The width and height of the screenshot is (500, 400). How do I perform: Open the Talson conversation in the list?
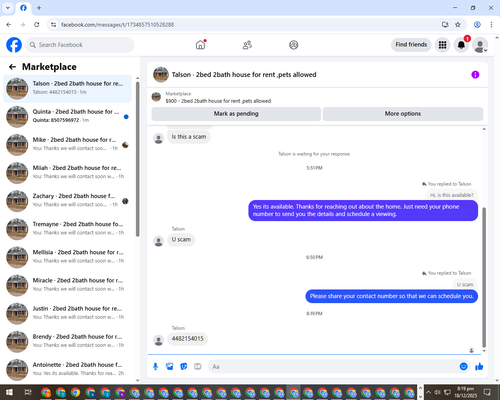pos(67,88)
